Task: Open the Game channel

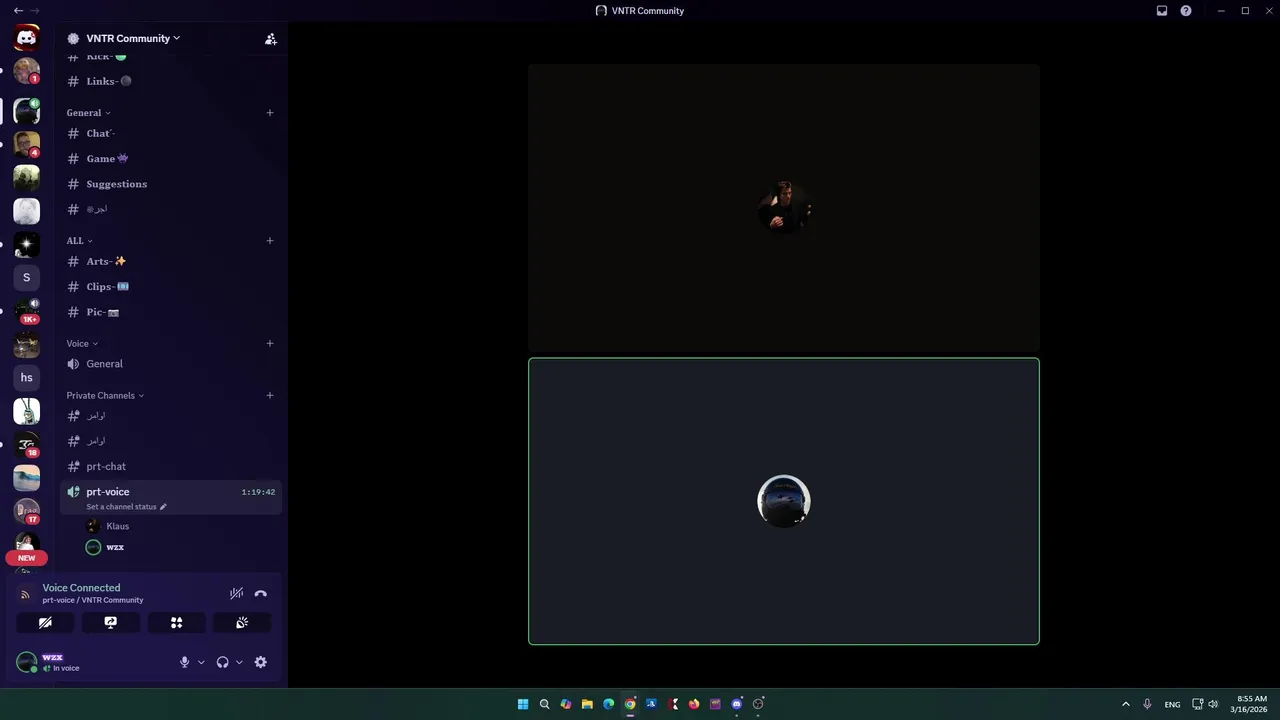Action: tap(171, 159)
